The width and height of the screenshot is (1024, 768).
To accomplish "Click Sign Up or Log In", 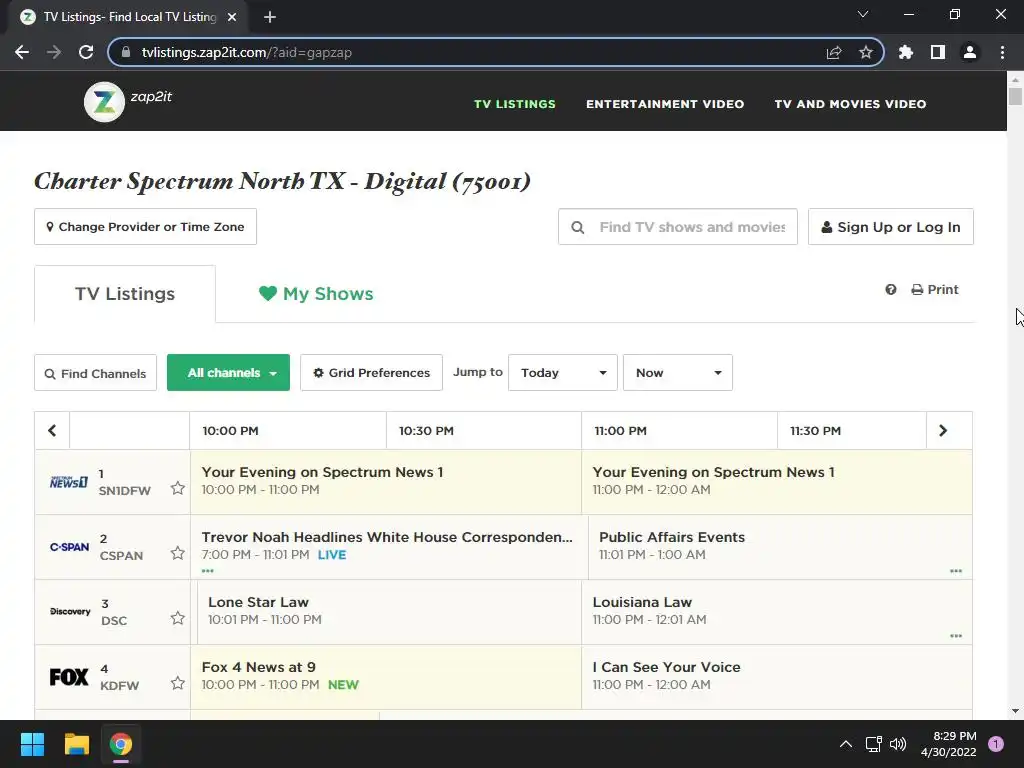I will pyautogui.click(x=891, y=227).
